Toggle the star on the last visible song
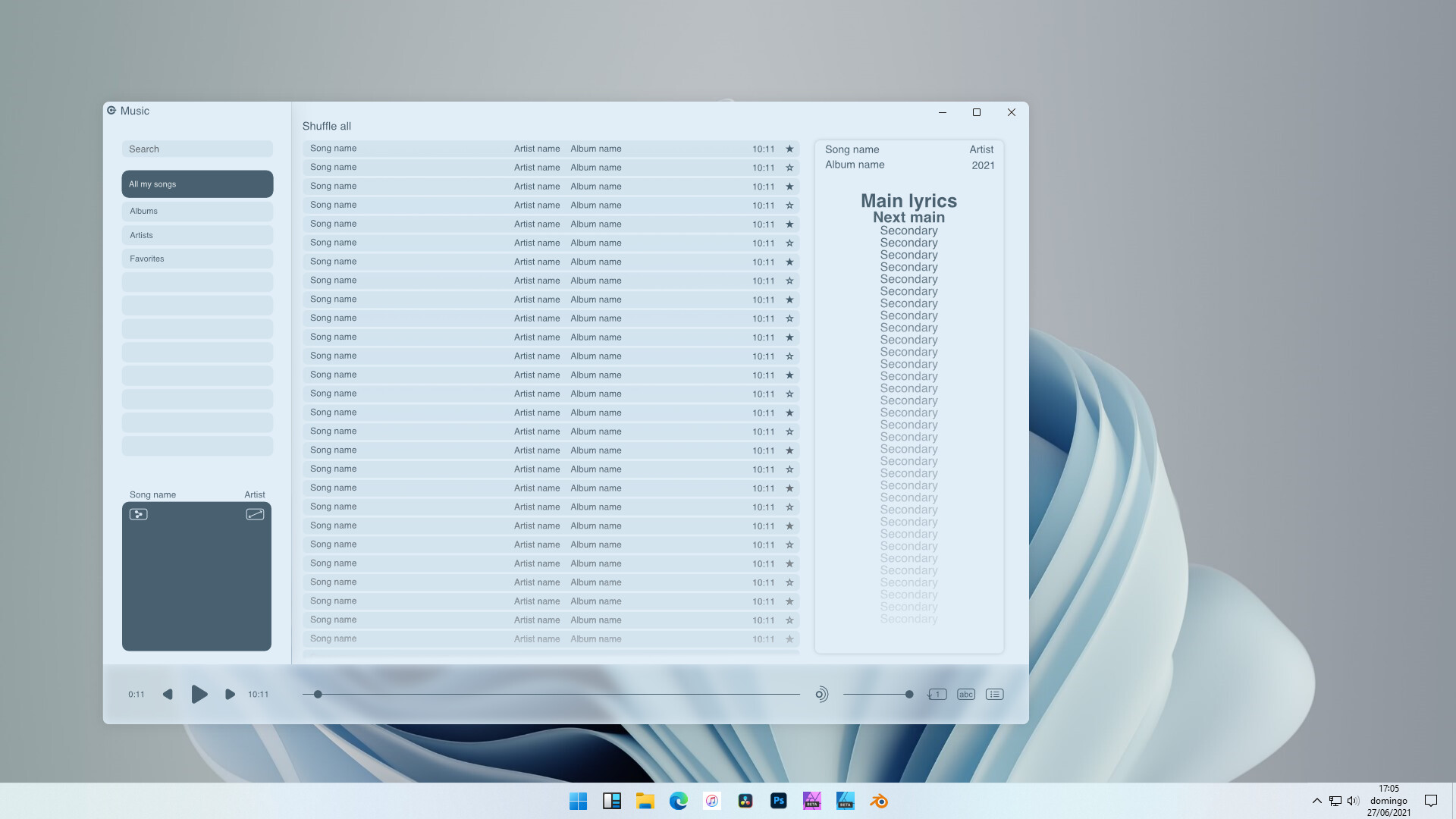Screen dimensions: 1456x819 [789, 639]
